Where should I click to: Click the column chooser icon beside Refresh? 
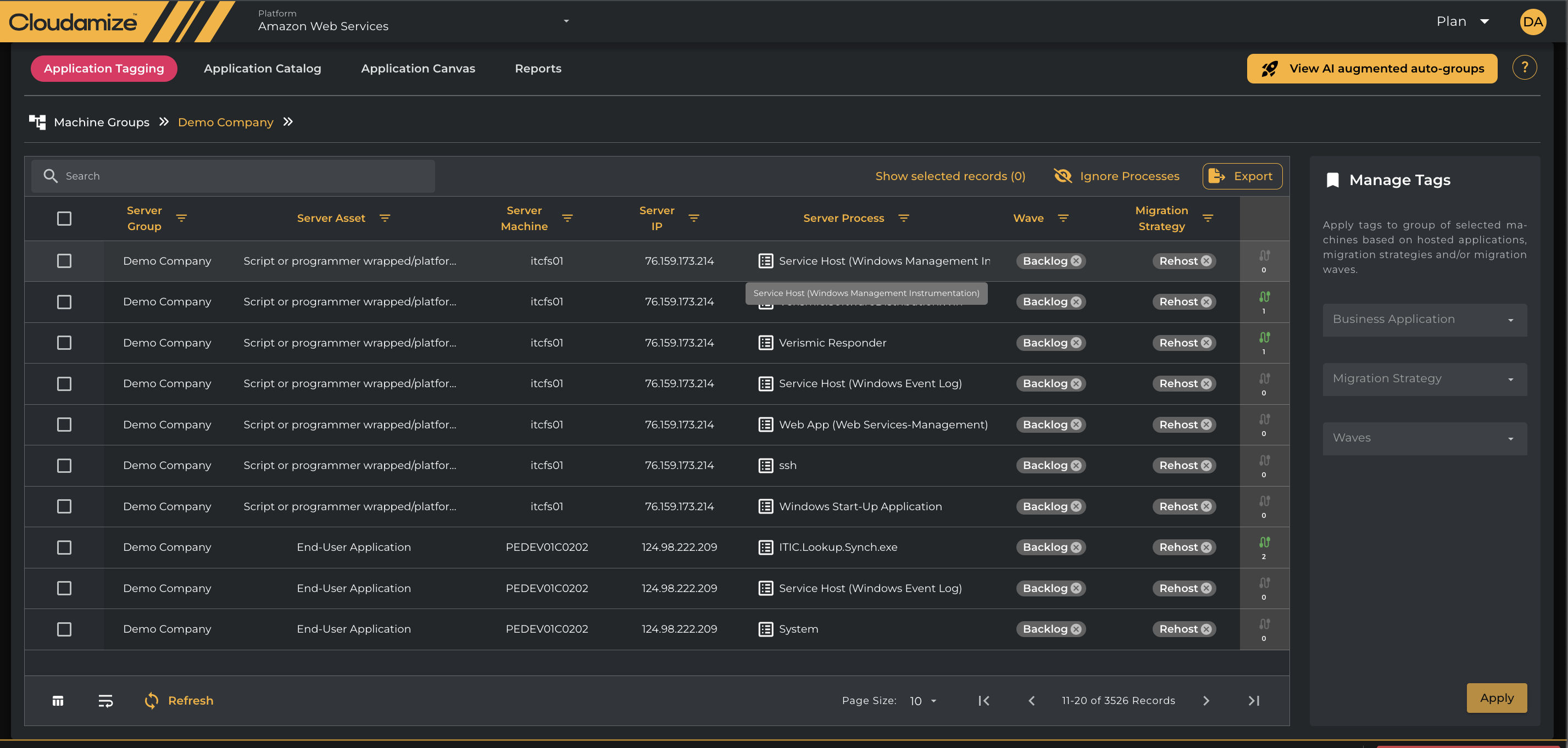point(58,701)
